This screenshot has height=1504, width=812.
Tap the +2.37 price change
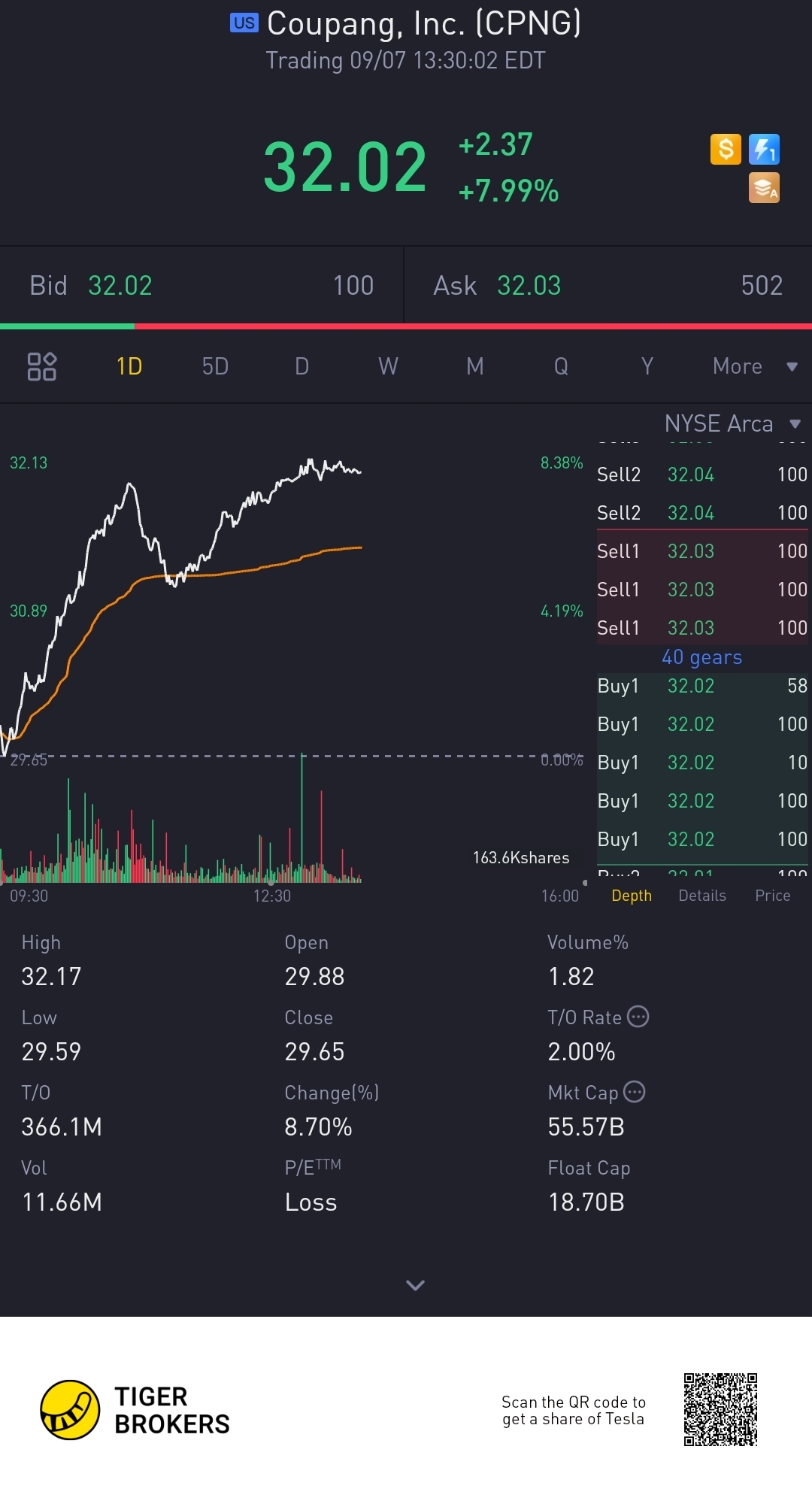496,144
